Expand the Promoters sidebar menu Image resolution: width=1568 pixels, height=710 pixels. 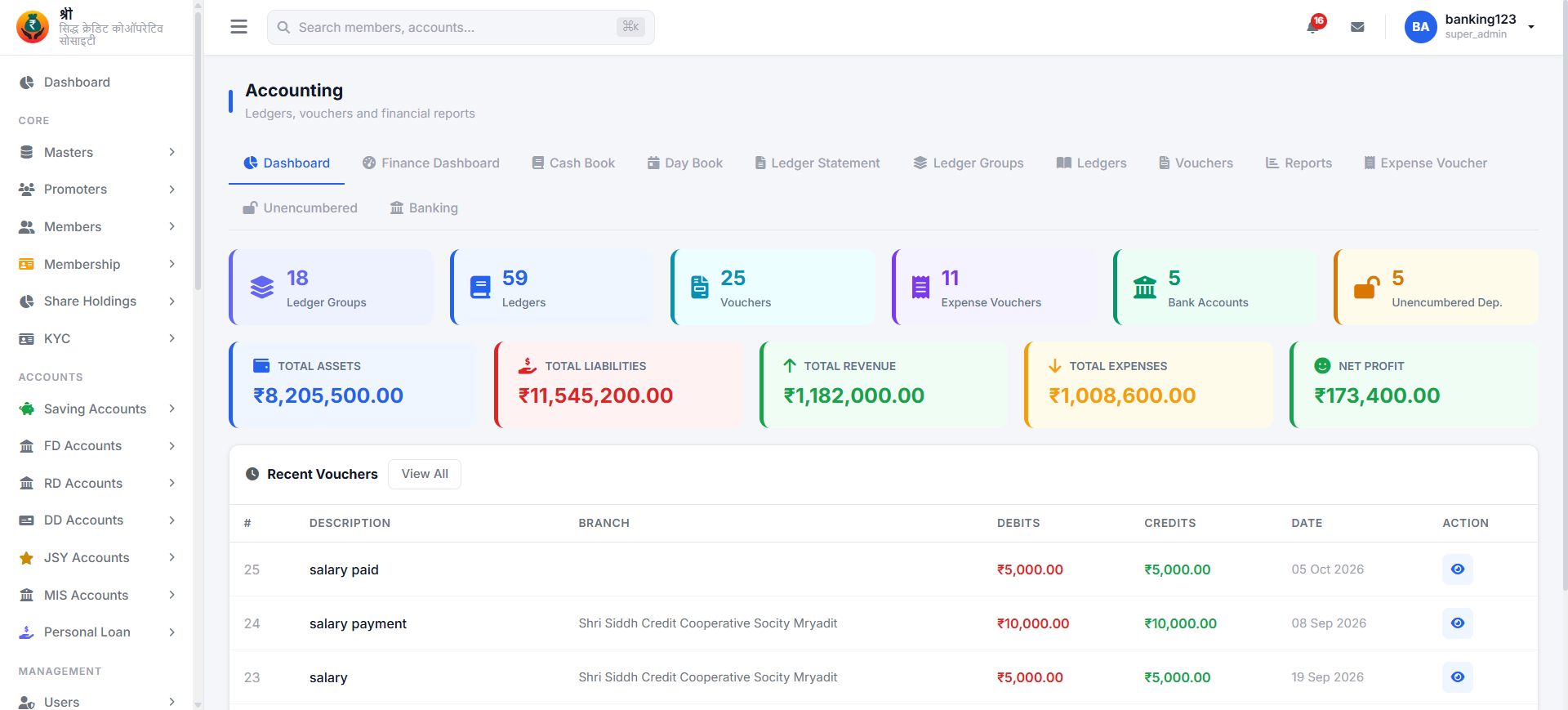(96, 190)
